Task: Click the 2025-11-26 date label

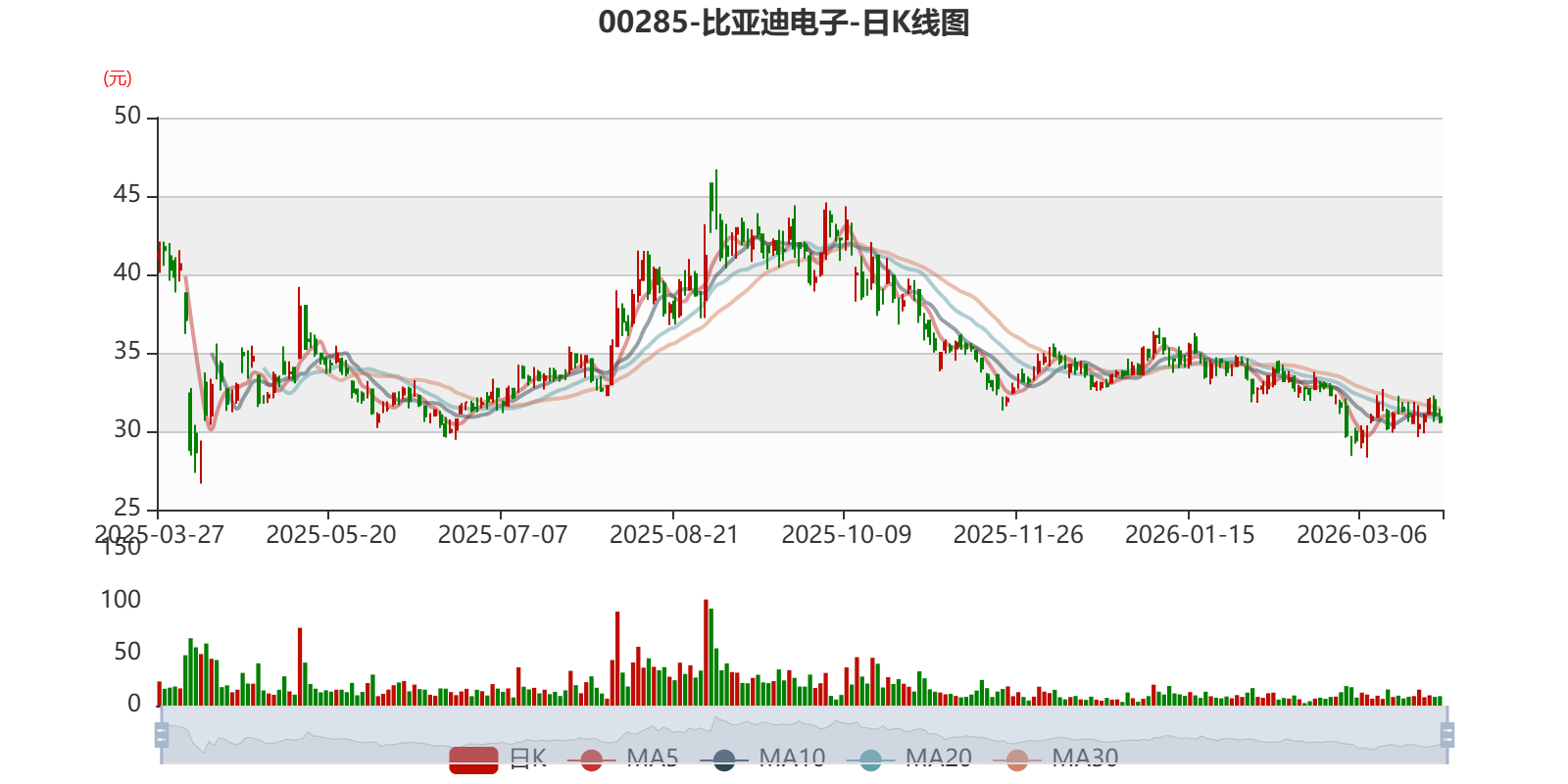Action: click(x=1018, y=534)
